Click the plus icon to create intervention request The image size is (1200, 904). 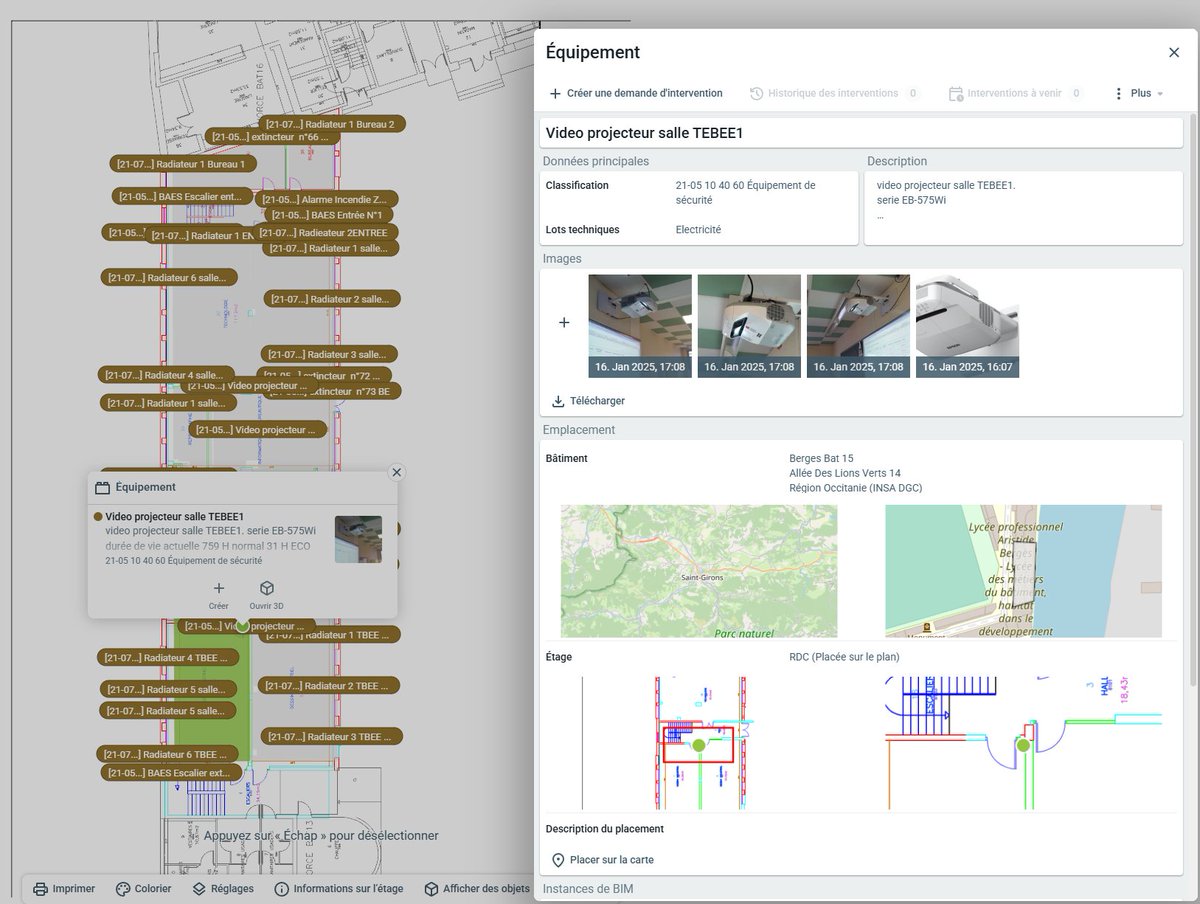coord(555,93)
